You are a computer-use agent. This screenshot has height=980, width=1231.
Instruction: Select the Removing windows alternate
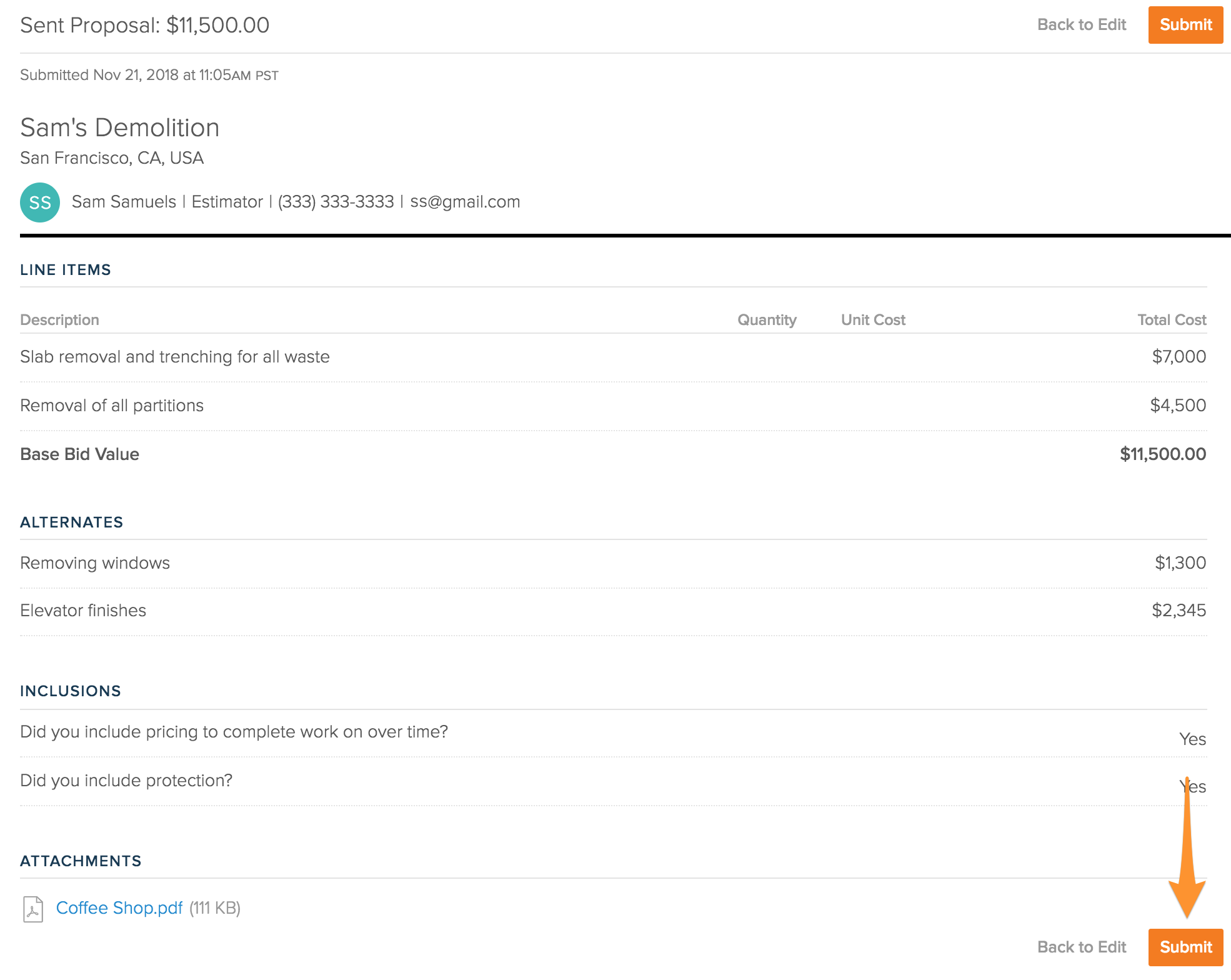click(95, 563)
